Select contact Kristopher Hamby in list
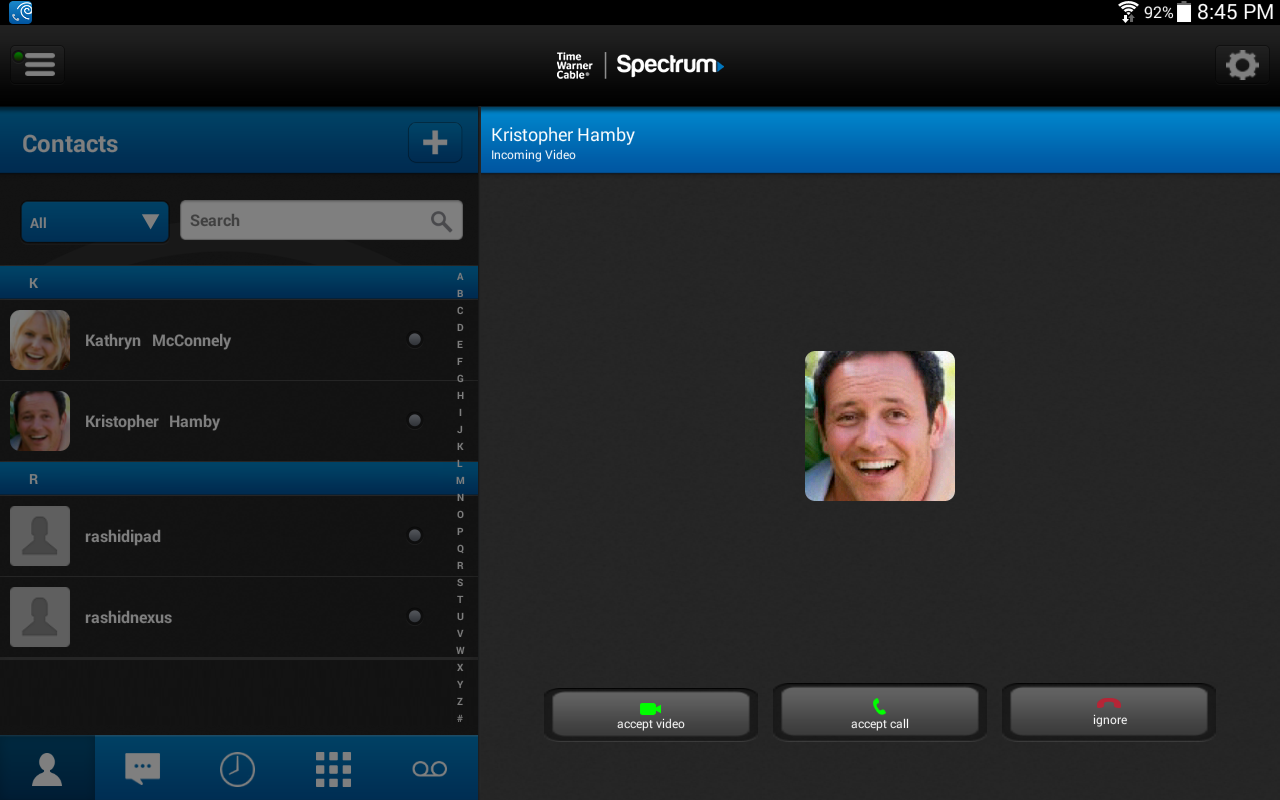The width and height of the screenshot is (1280, 800). (x=239, y=421)
